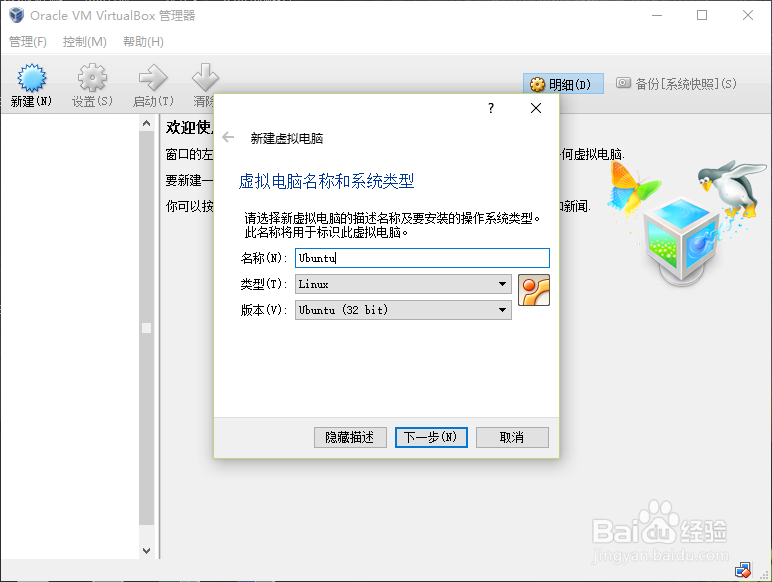Click the VM list scrollbar thumb
This screenshot has width=772, height=582.
[146, 328]
